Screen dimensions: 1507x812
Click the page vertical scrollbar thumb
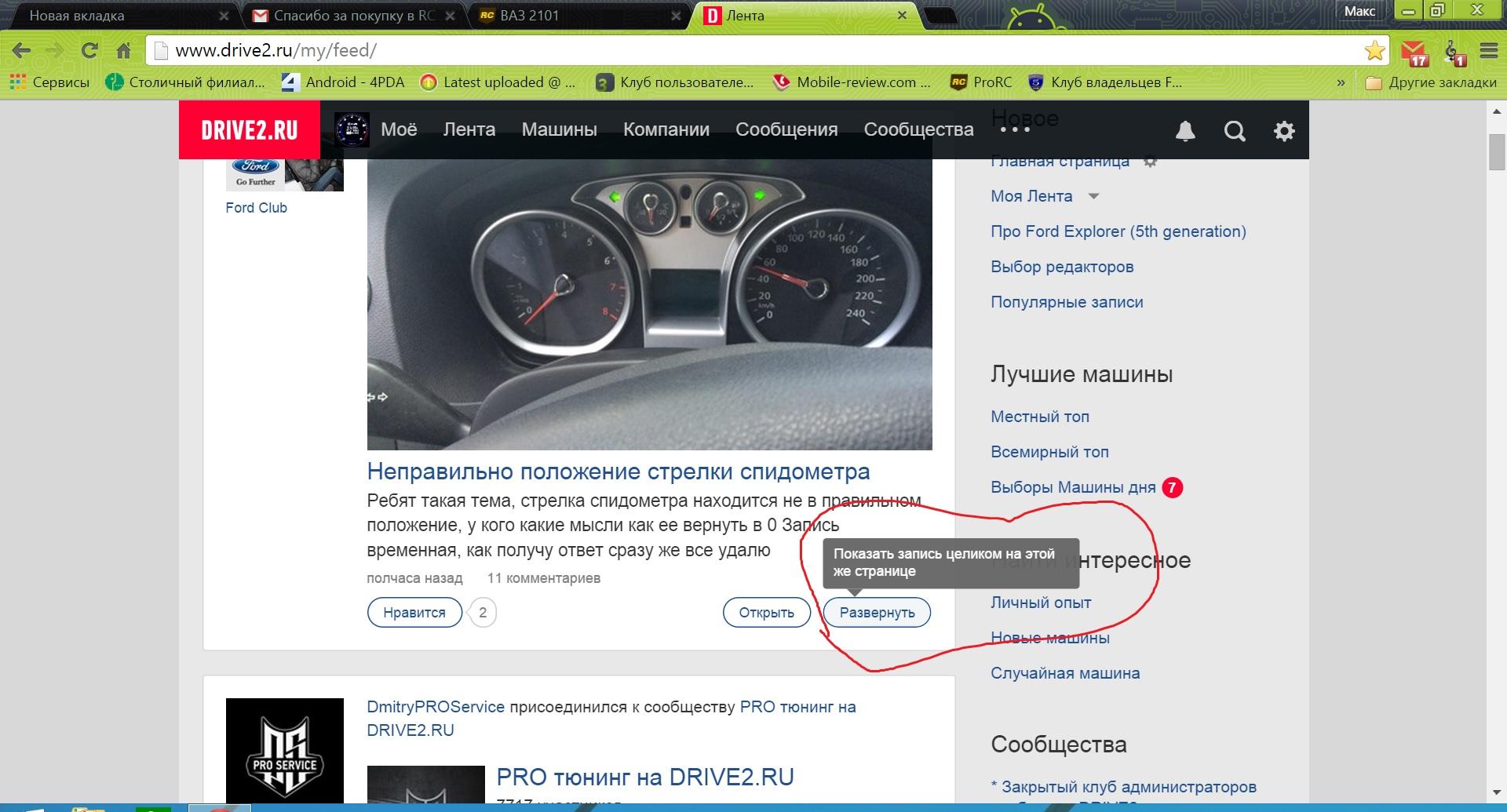(1497, 152)
